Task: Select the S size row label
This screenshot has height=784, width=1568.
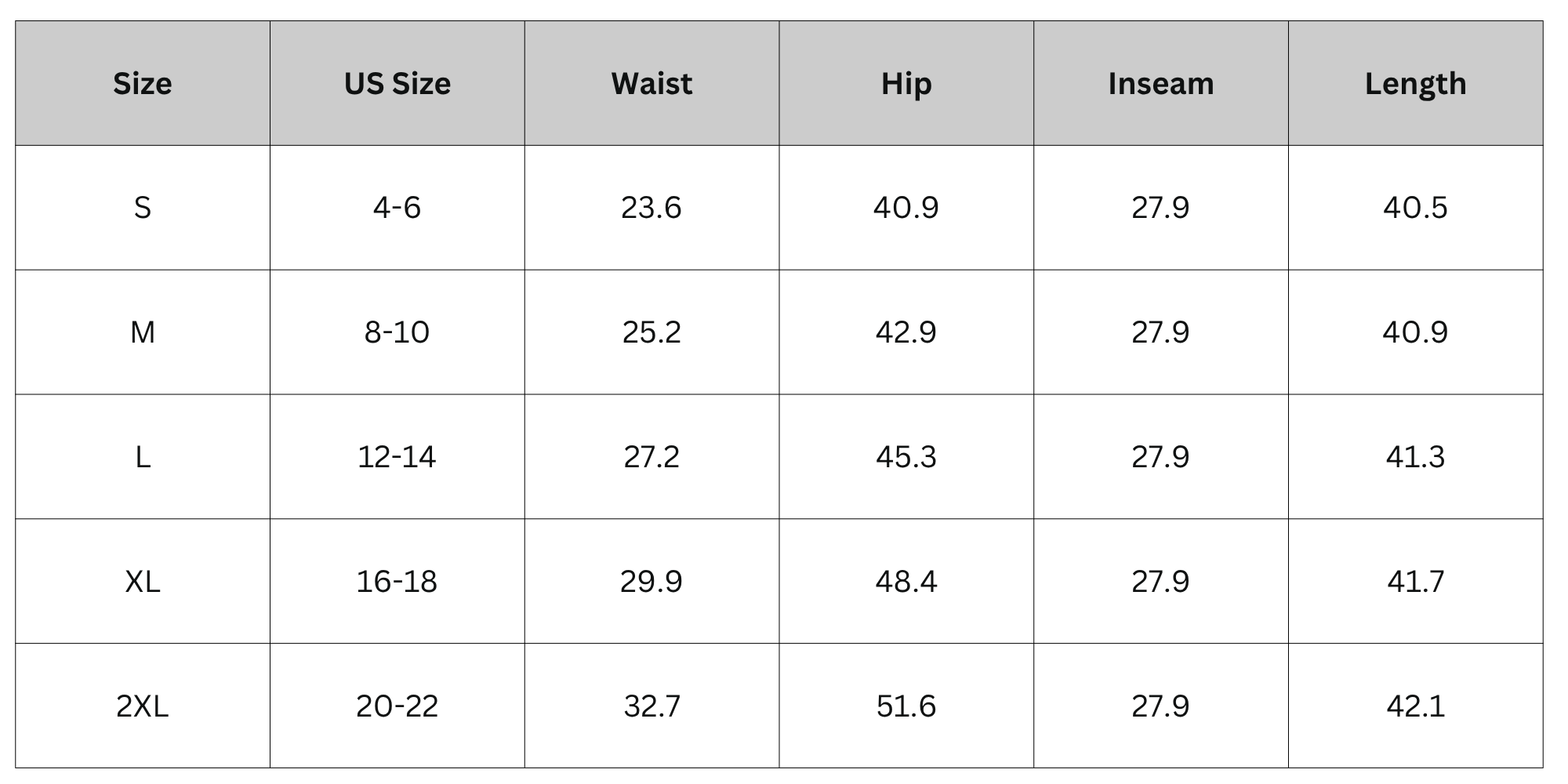Action: pyautogui.click(x=142, y=208)
